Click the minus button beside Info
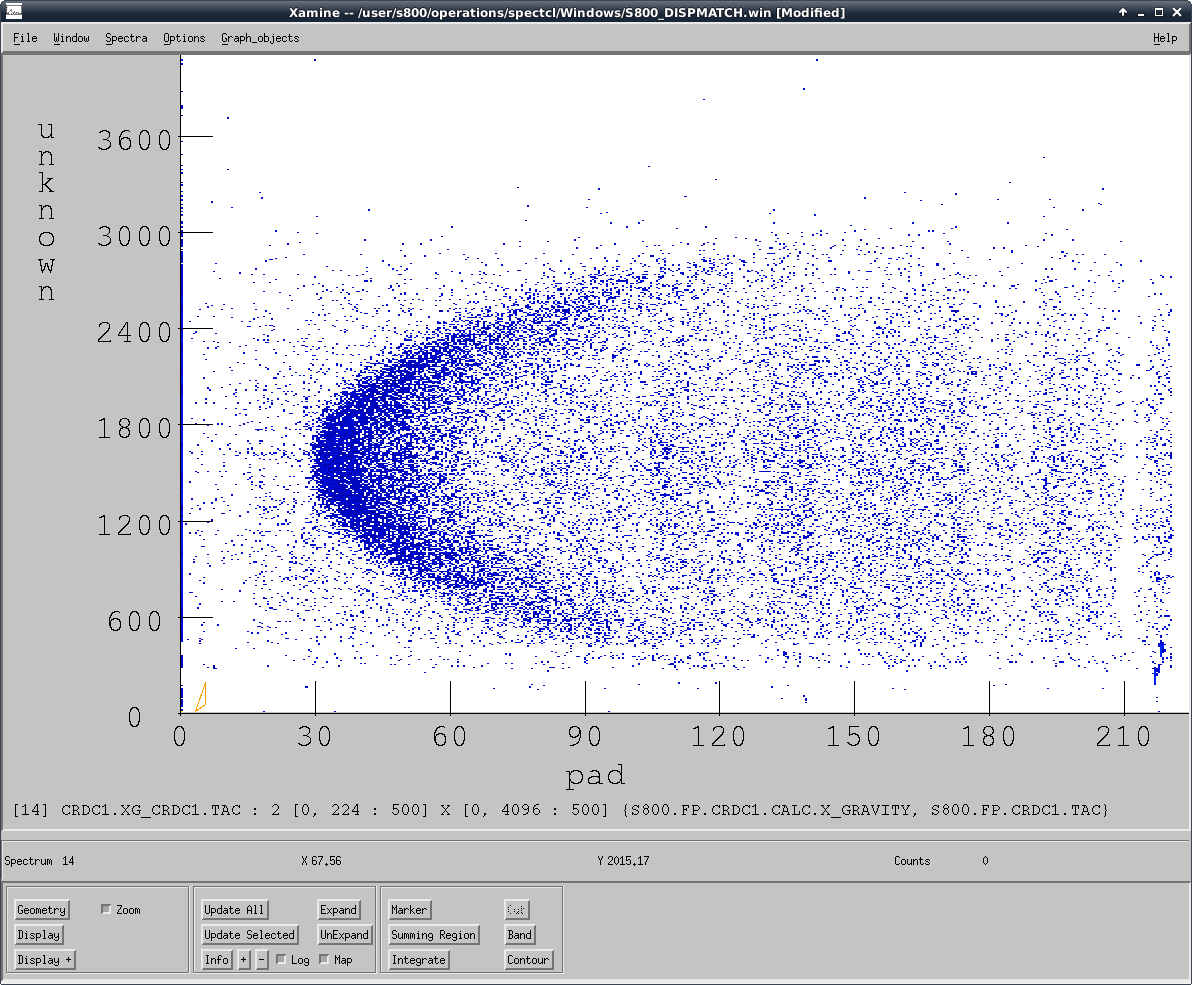The image size is (1192, 985). click(x=262, y=960)
